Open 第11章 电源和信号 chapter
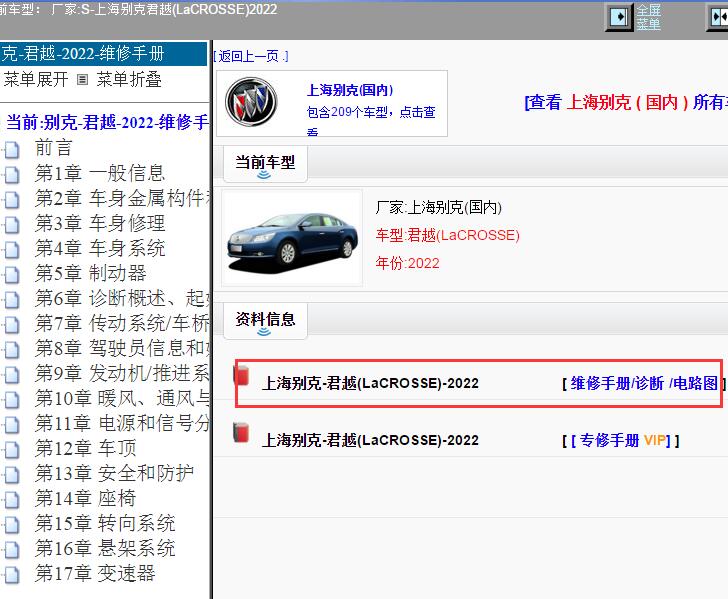The image size is (728, 599). tap(123, 423)
